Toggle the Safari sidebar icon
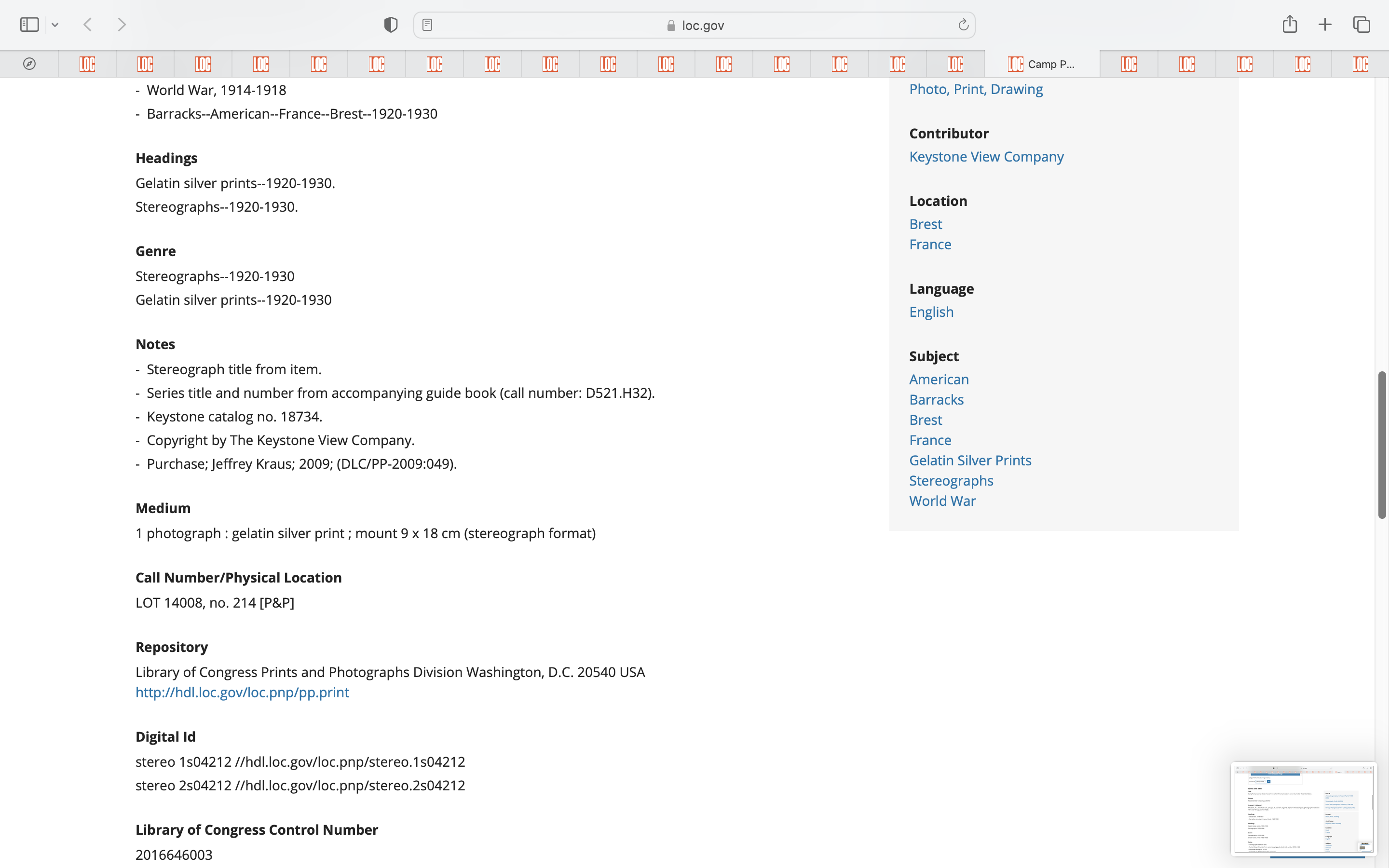The height and width of the screenshot is (868, 1389). 29,25
